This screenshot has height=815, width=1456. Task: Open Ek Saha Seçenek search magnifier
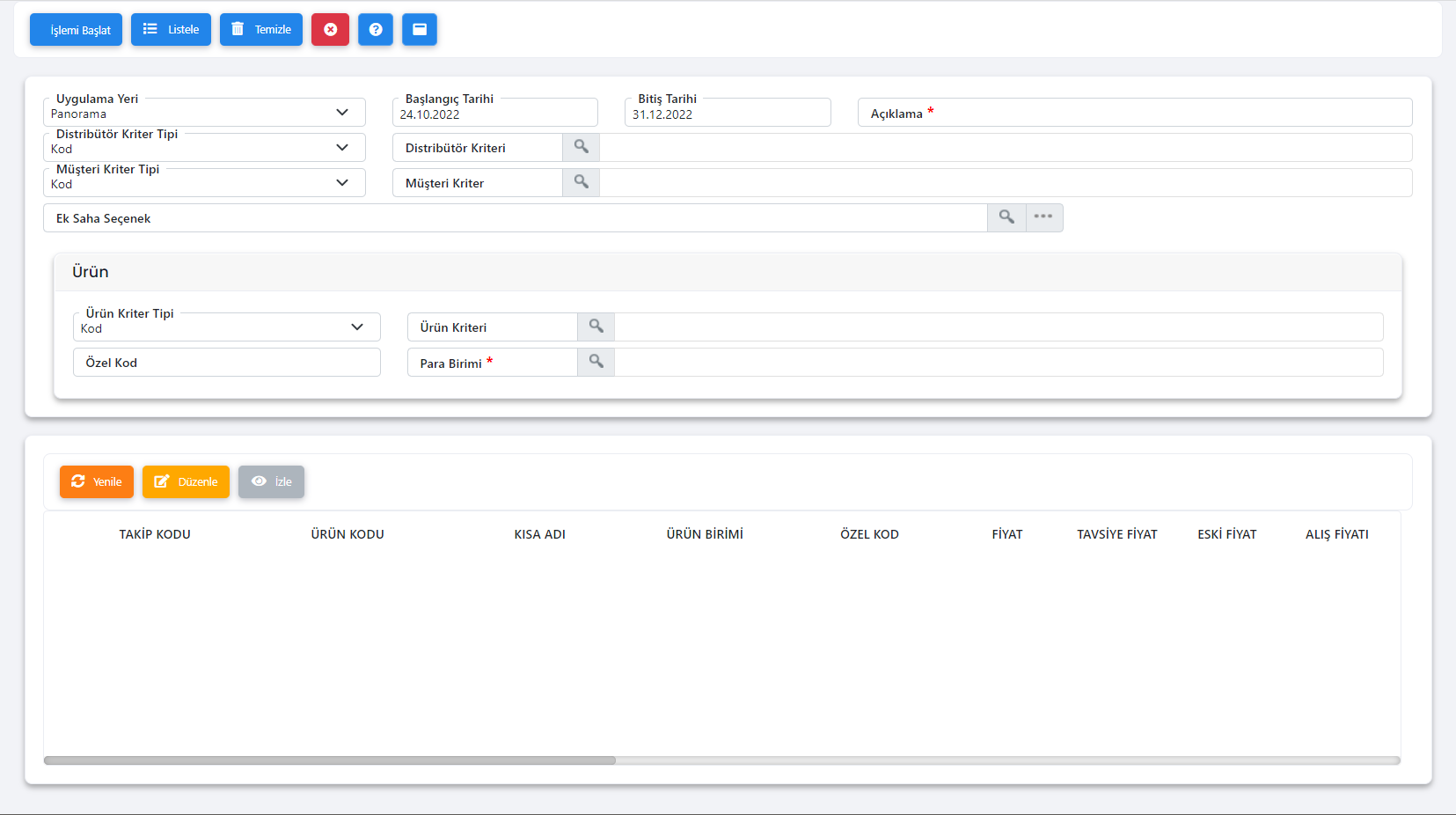(x=1006, y=217)
